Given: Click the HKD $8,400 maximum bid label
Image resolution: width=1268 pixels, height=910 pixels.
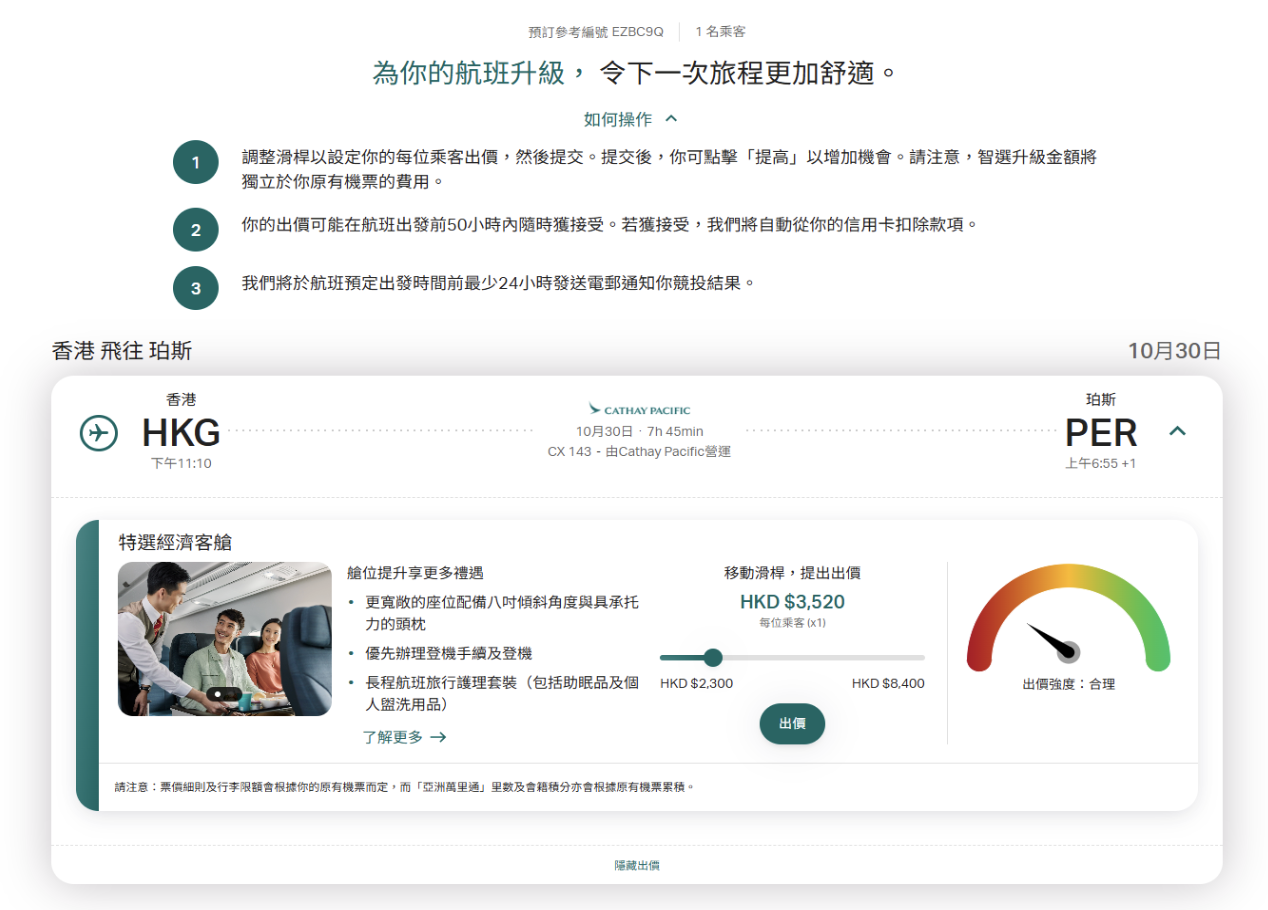Looking at the screenshot, I should [x=888, y=684].
